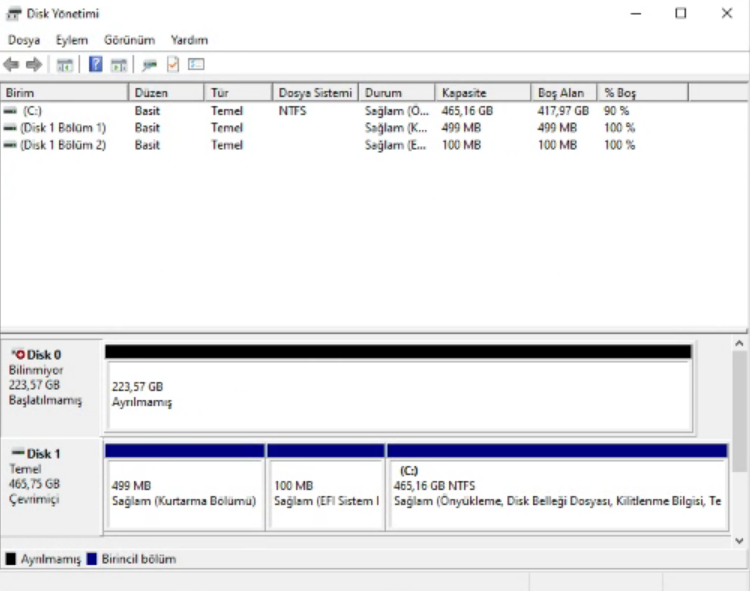Click the blue Birincil bölüm legend swatch

[91, 559]
